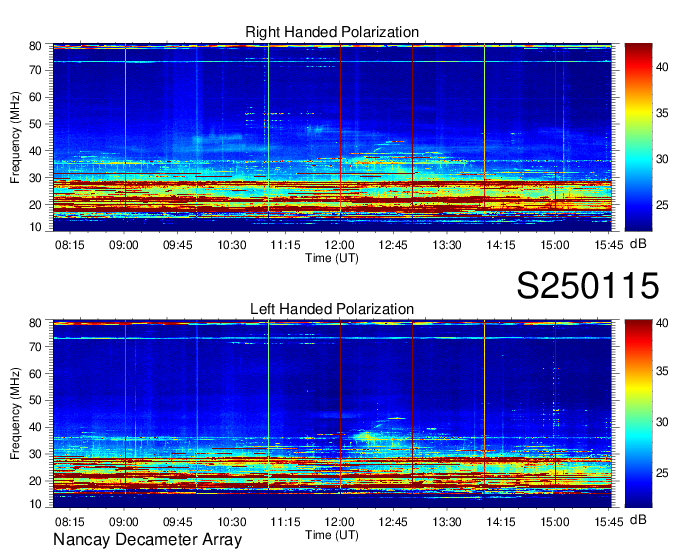Image resolution: width=680 pixels, height=552 pixels.
Task: Click 80 MHz frequency tick of Left Handed plot
Action: (x=35, y=323)
